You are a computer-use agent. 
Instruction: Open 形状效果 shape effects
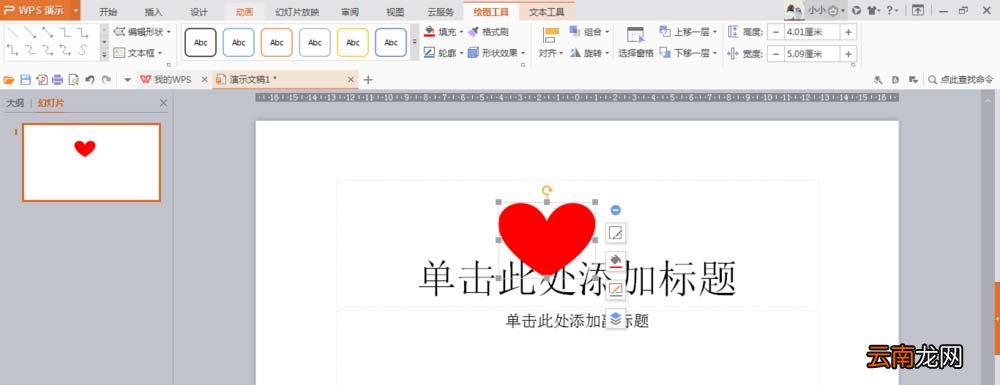pyautogui.click(x=497, y=53)
